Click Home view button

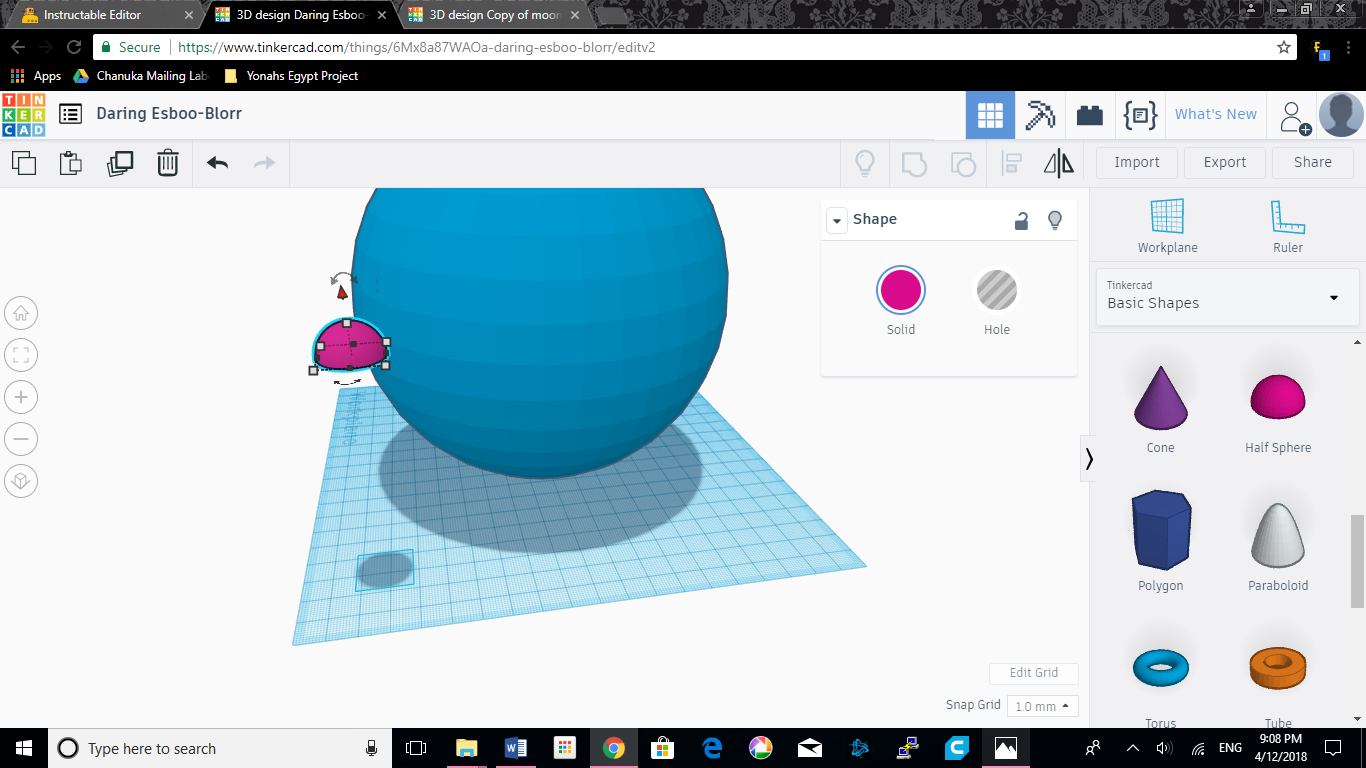point(21,313)
